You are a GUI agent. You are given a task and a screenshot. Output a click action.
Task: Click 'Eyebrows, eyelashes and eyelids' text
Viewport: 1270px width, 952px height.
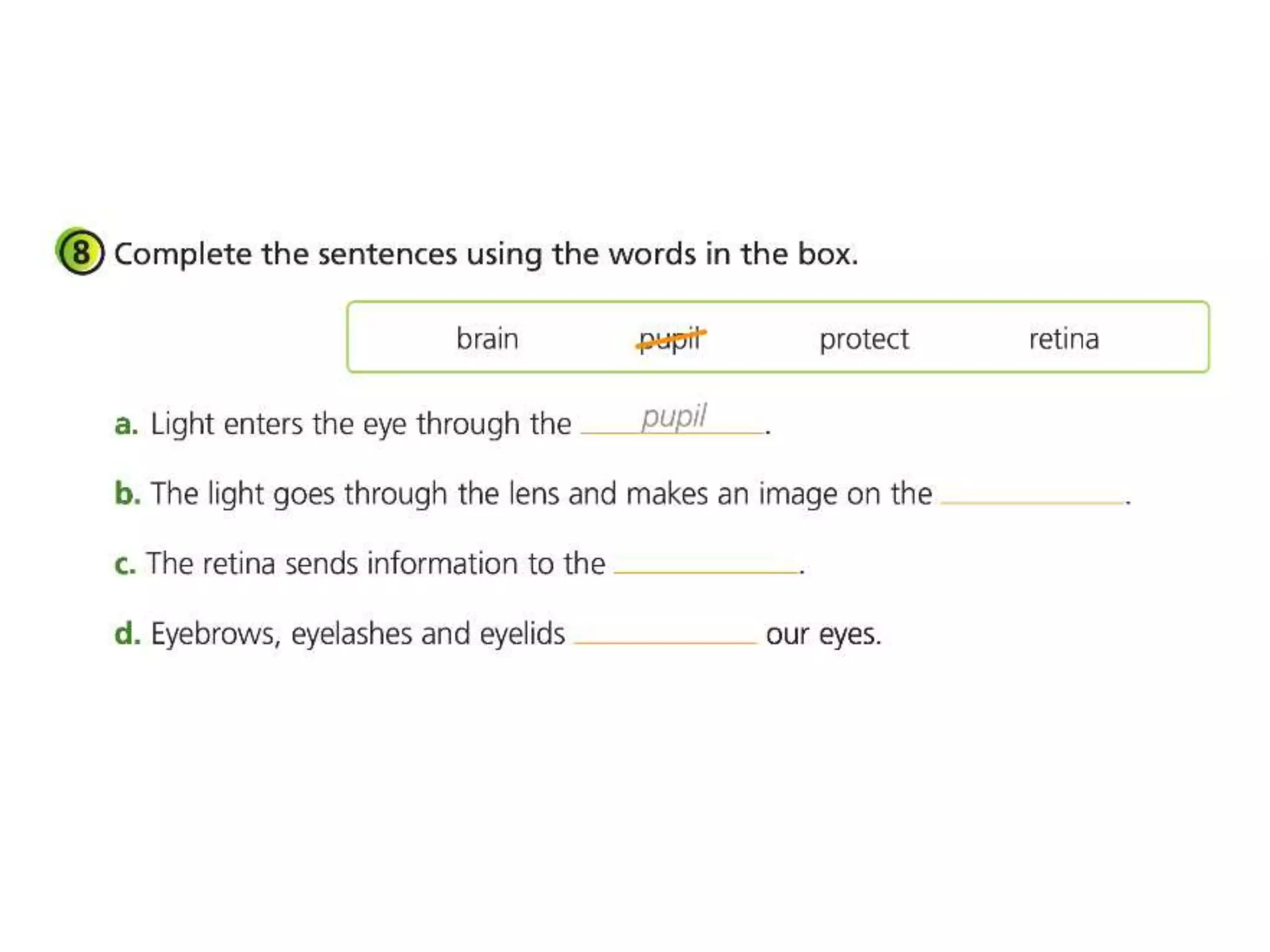(x=358, y=635)
